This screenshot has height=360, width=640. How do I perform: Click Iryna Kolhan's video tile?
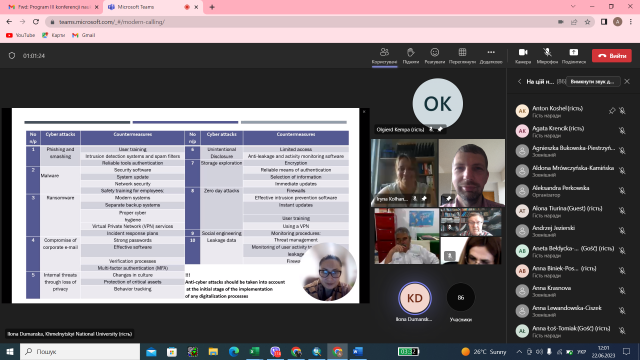click(404, 173)
